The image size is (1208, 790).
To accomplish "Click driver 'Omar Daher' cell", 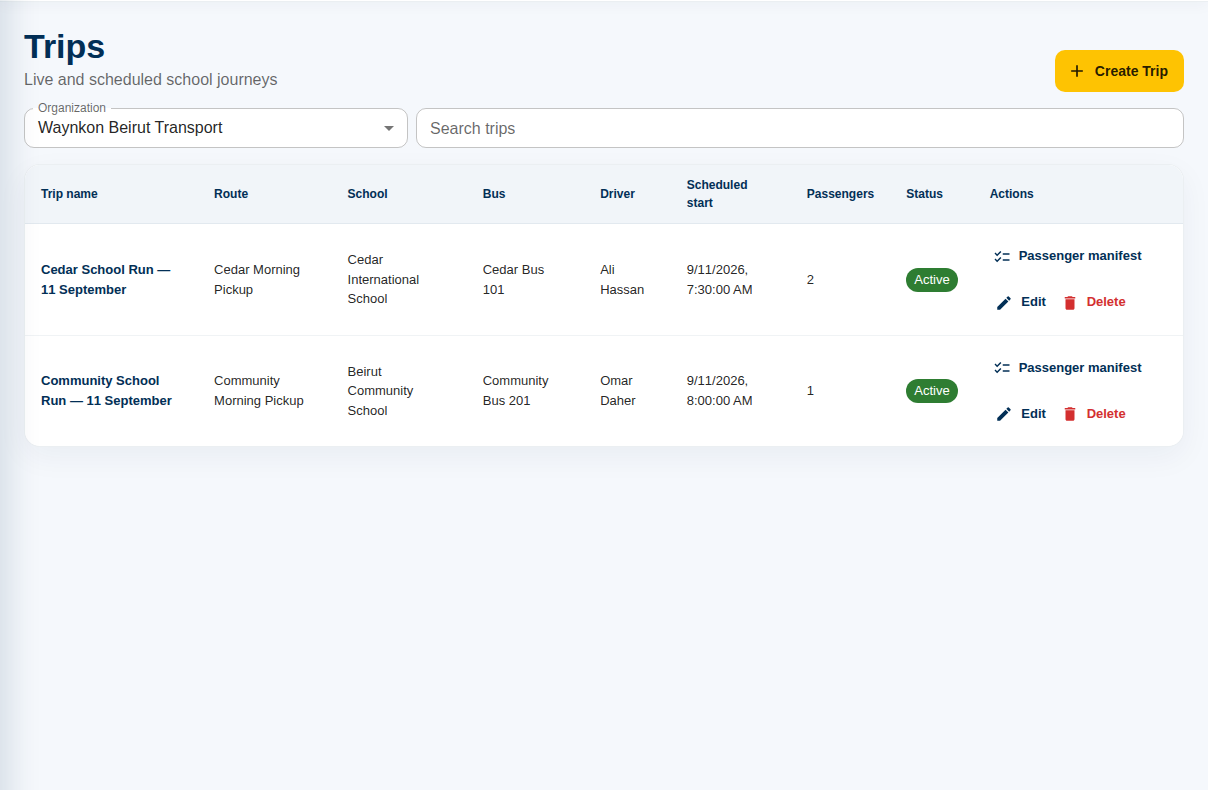I will (x=618, y=391).
